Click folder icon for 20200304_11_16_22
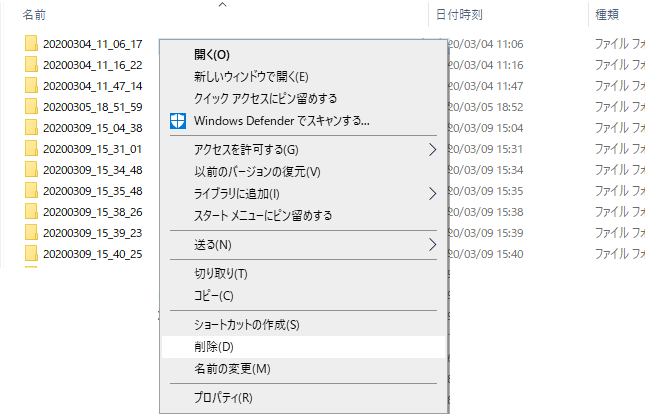The height and width of the screenshot is (414, 645). [31, 65]
